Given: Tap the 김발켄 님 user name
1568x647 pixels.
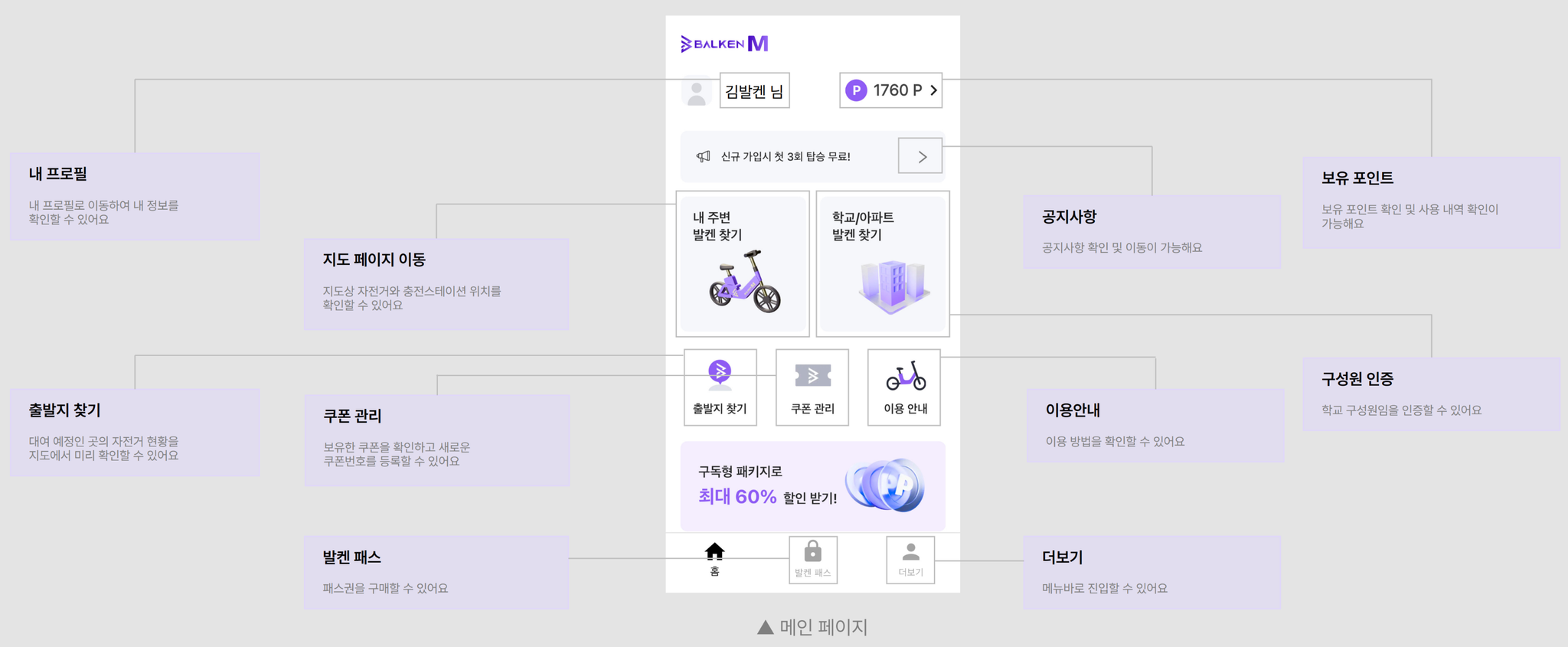Looking at the screenshot, I should pos(754,91).
